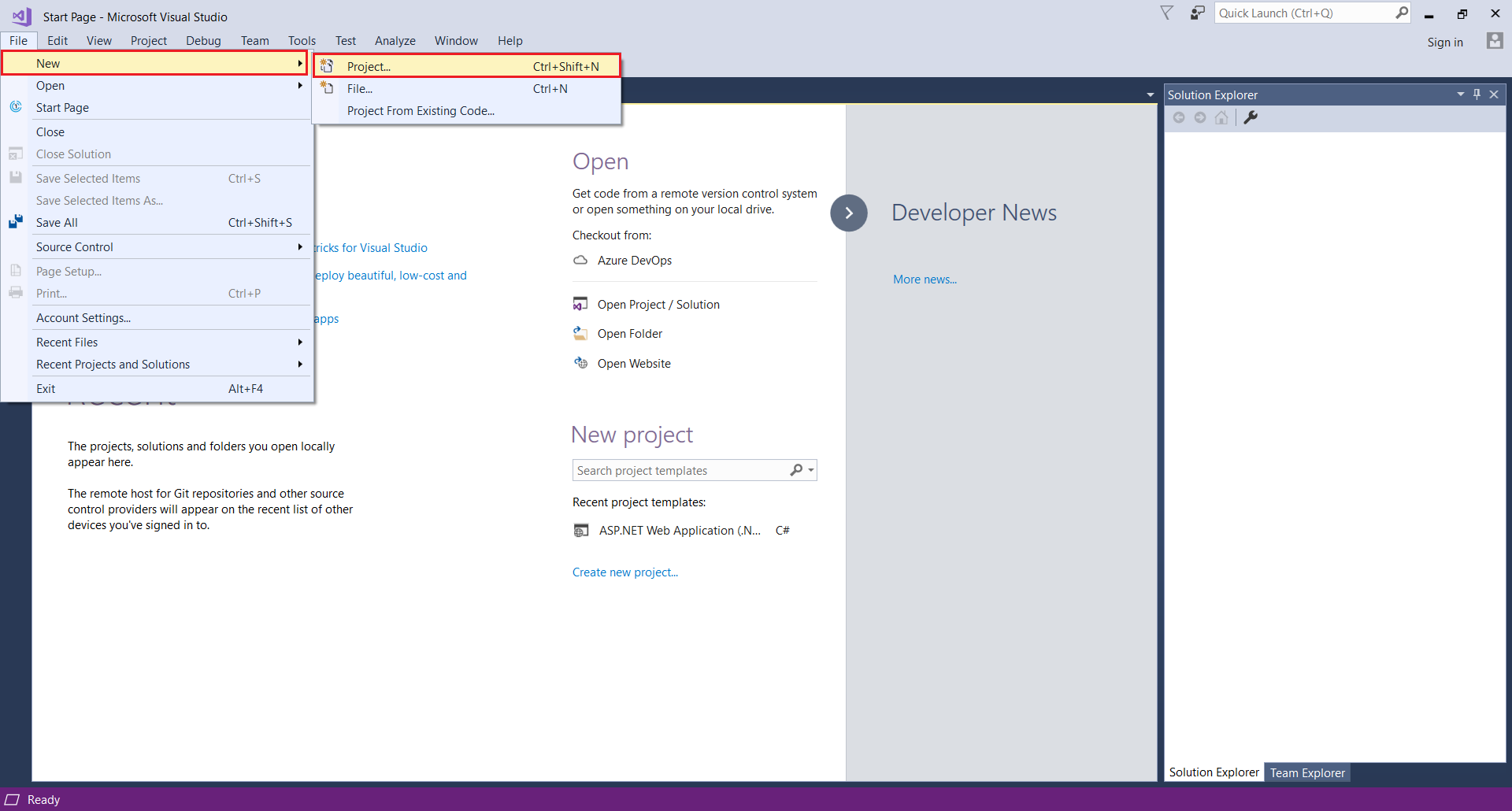Switch to the Team Explorer tab
1512x811 pixels.
click(1307, 772)
